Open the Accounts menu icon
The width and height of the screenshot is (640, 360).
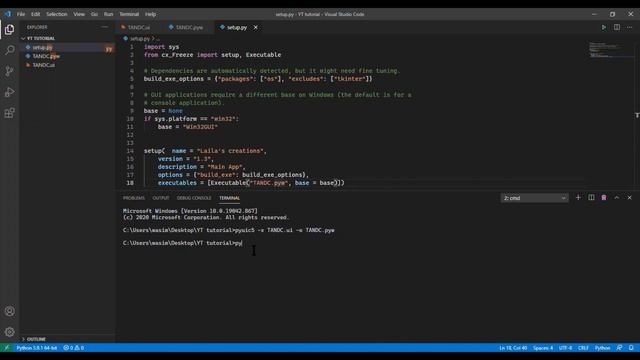tap(9, 311)
